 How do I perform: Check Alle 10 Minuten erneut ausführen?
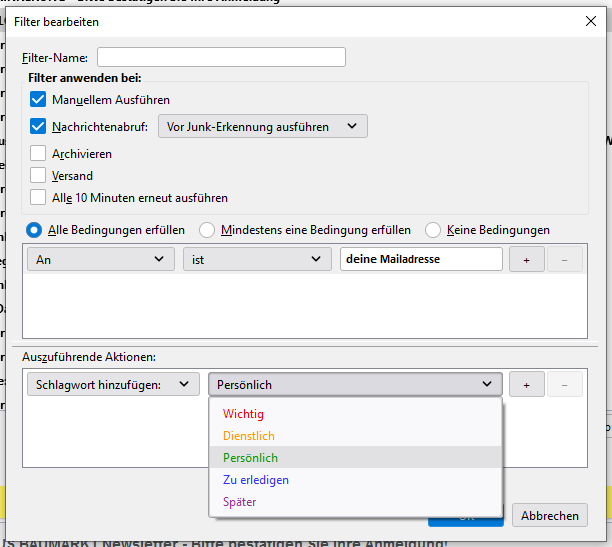38,198
